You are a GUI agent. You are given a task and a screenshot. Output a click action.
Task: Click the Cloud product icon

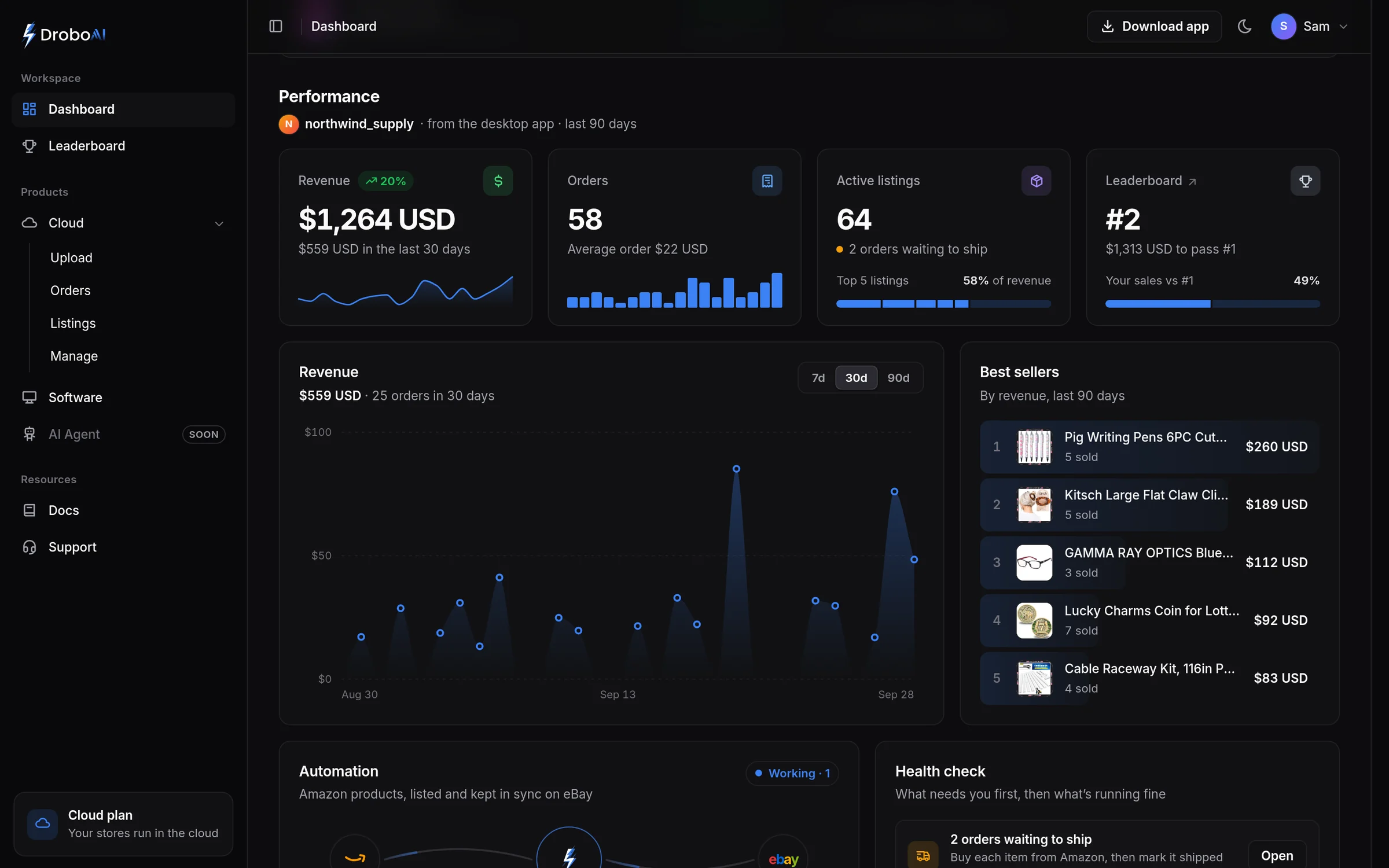click(x=29, y=223)
